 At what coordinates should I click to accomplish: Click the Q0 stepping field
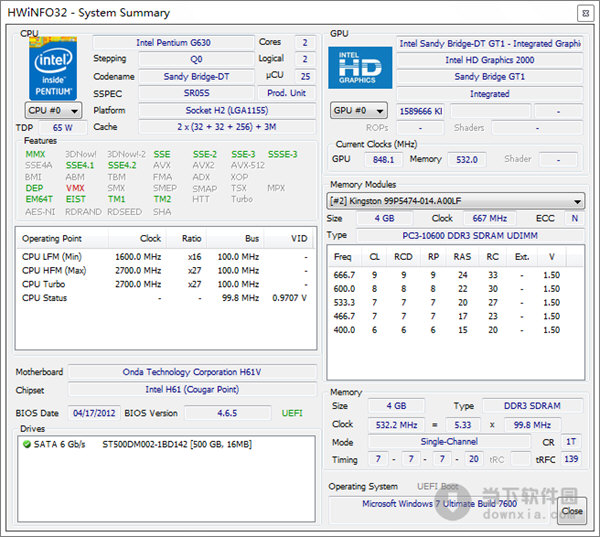tap(196, 59)
